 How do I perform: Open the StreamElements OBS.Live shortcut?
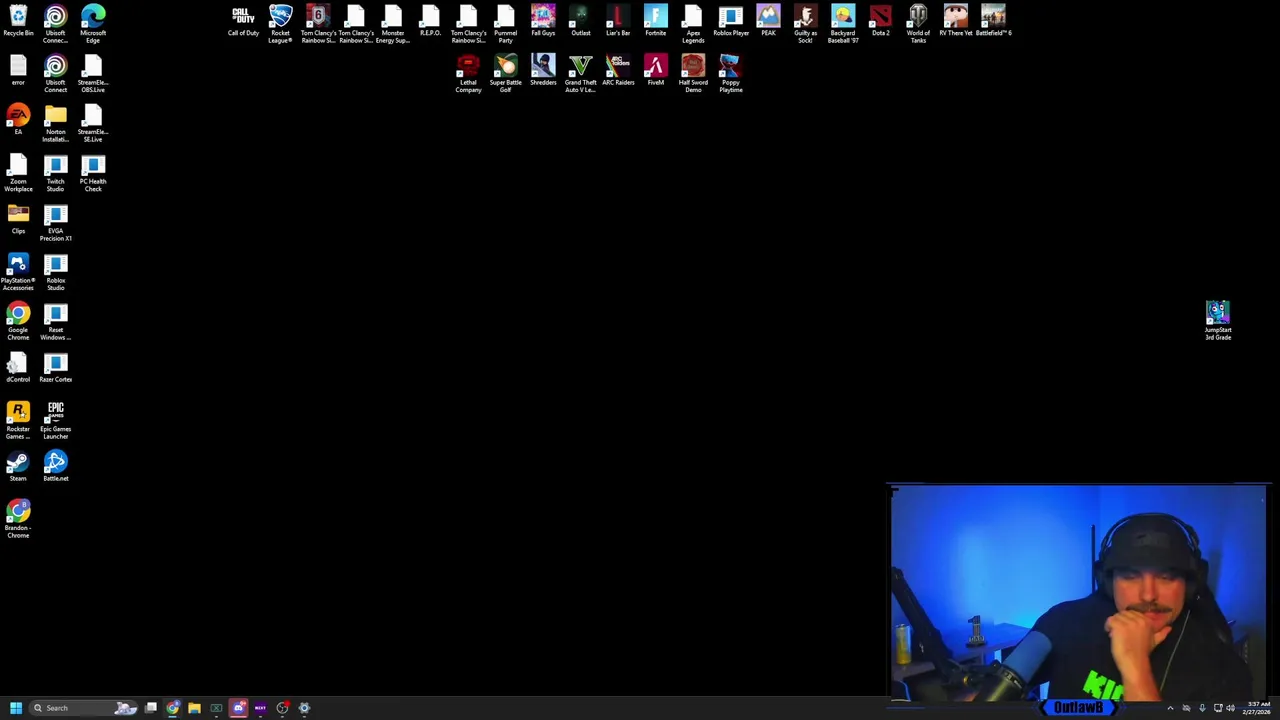[93, 75]
